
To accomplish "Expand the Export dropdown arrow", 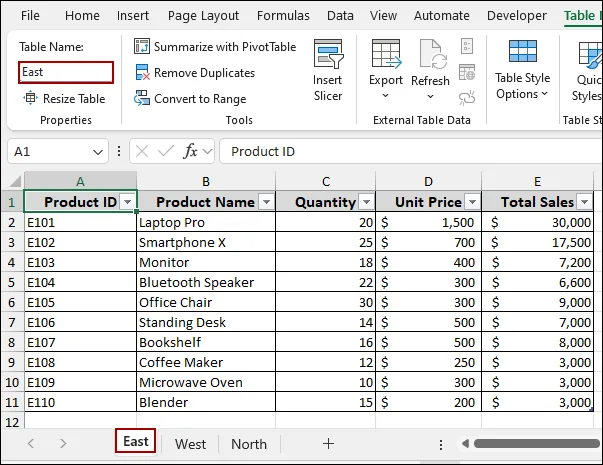I will (x=386, y=96).
